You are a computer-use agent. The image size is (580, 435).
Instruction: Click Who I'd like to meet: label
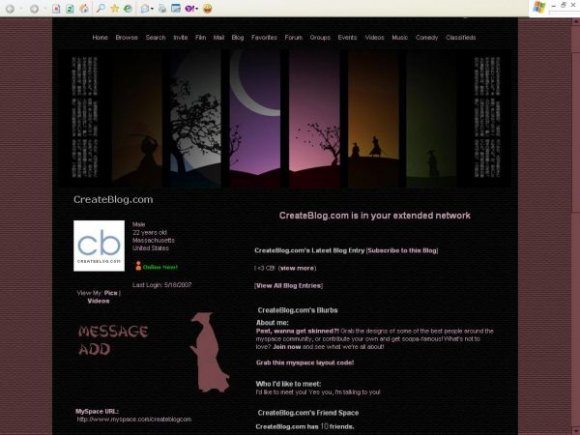coord(289,384)
